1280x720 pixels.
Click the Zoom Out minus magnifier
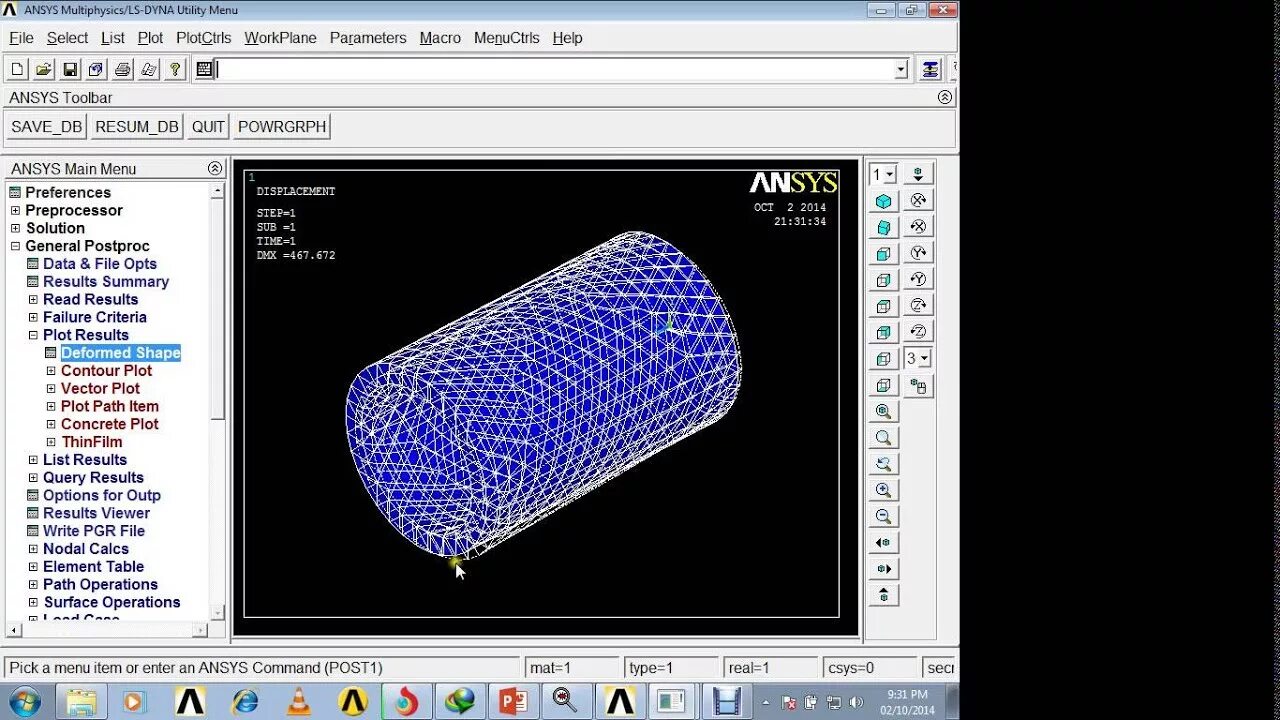tap(883, 516)
